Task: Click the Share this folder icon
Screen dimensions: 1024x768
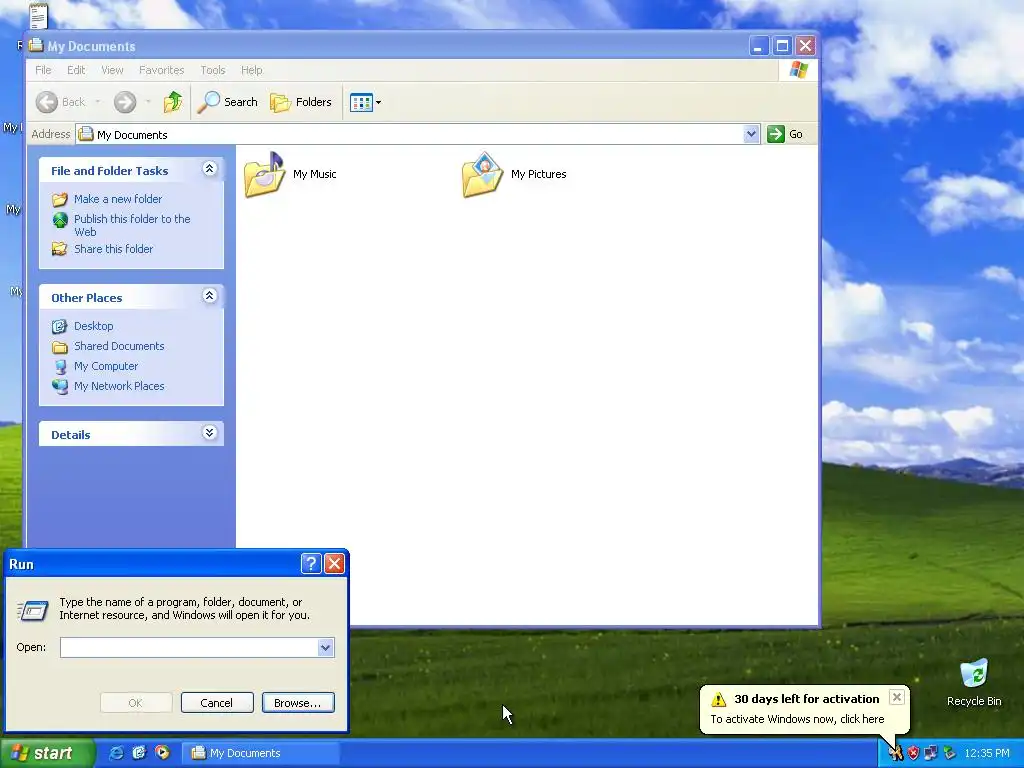Action: coord(59,249)
